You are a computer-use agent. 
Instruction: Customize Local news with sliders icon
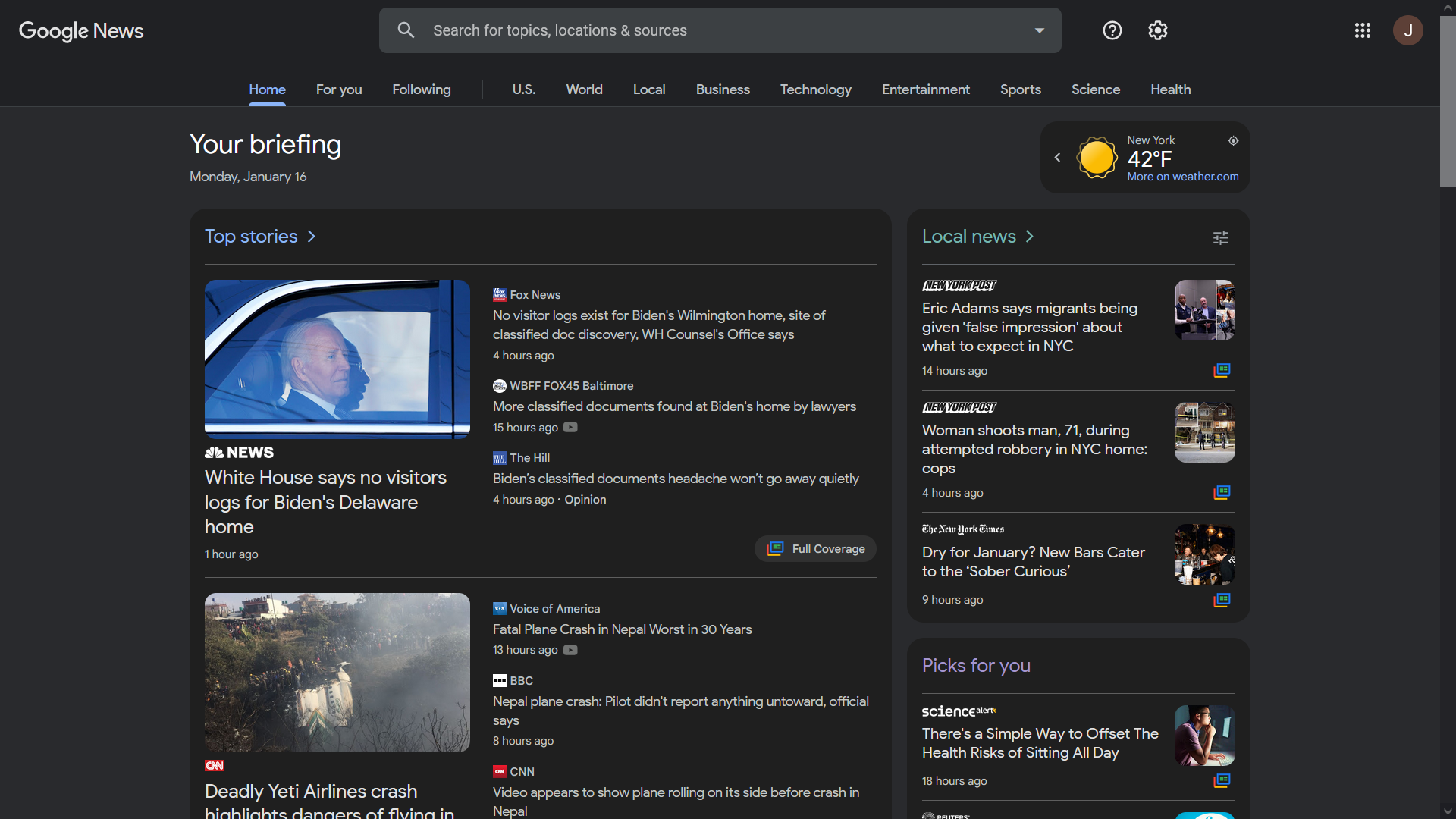click(x=1220, y=237)
